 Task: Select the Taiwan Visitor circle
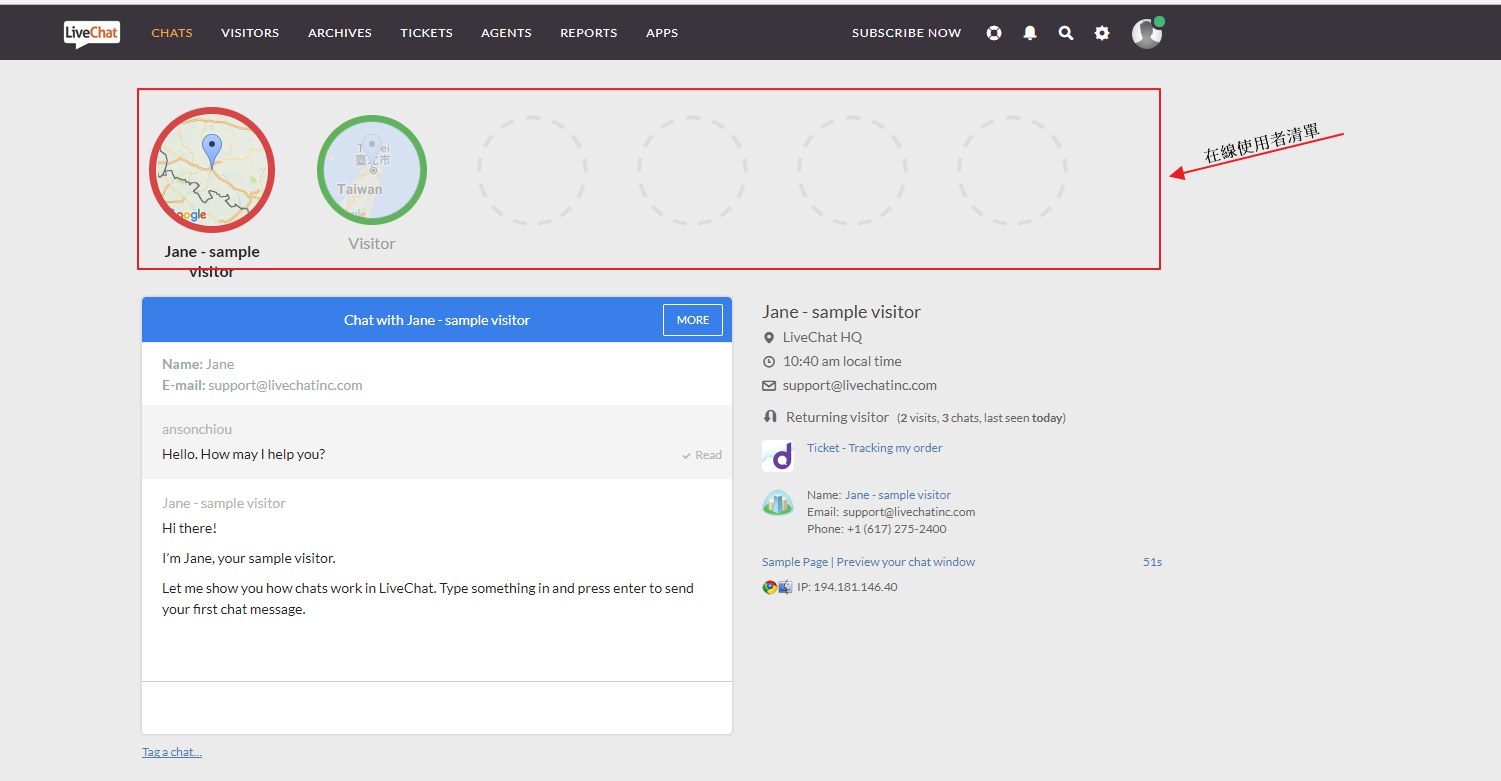372,170
